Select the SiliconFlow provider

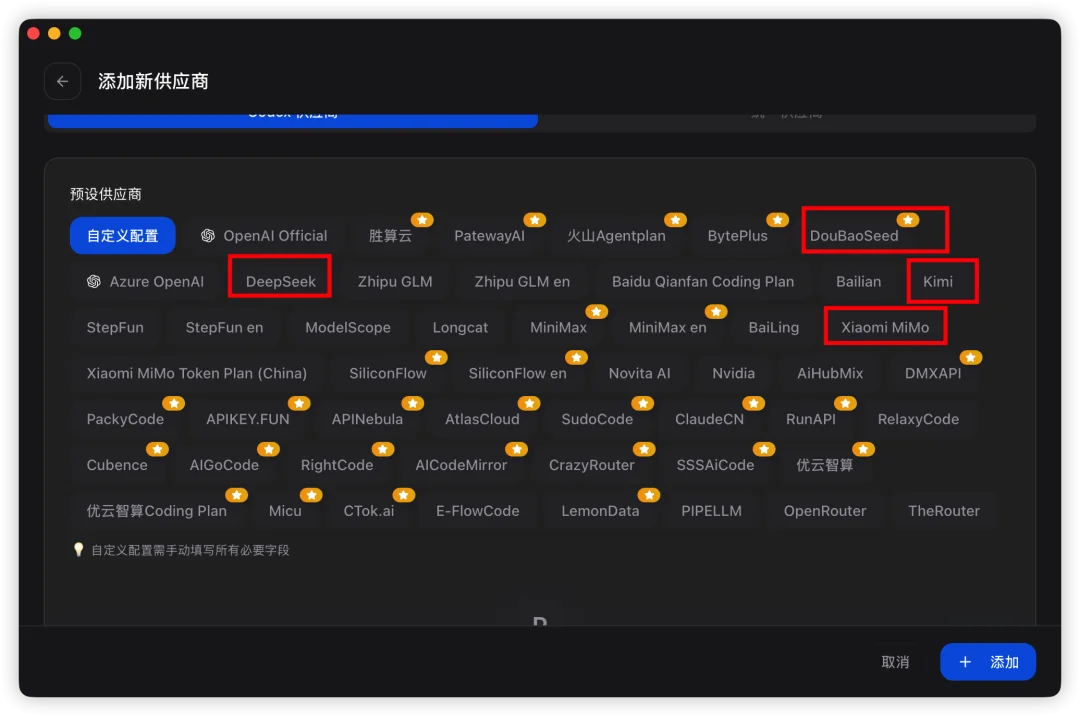tap(388, 373)
